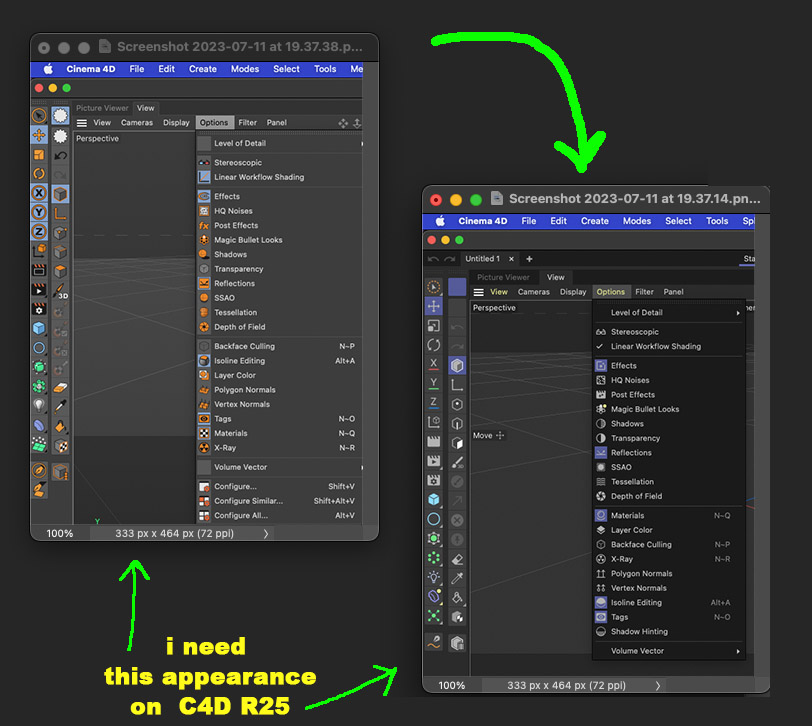Image resolution: width=812 pixels, height=726 pixels.
Task: Open Cameras menu in left viewport
Action: coord(137,123)
